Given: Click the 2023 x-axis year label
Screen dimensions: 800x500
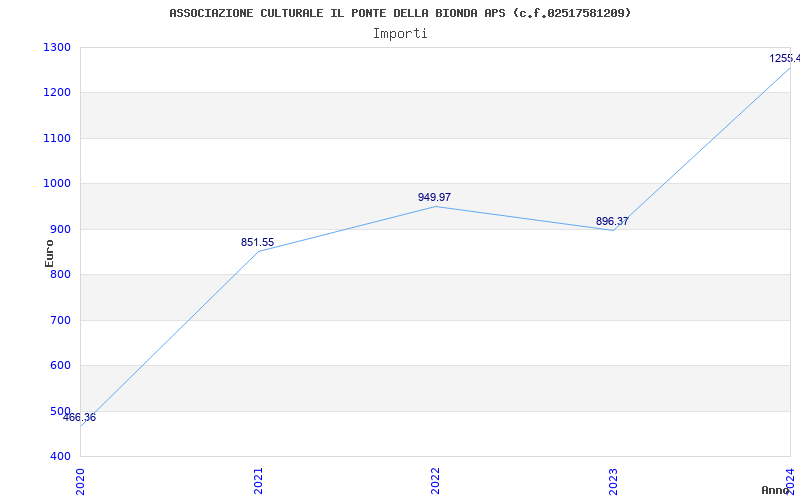Looking at the screenshot, I should click(x=613, y=481).
